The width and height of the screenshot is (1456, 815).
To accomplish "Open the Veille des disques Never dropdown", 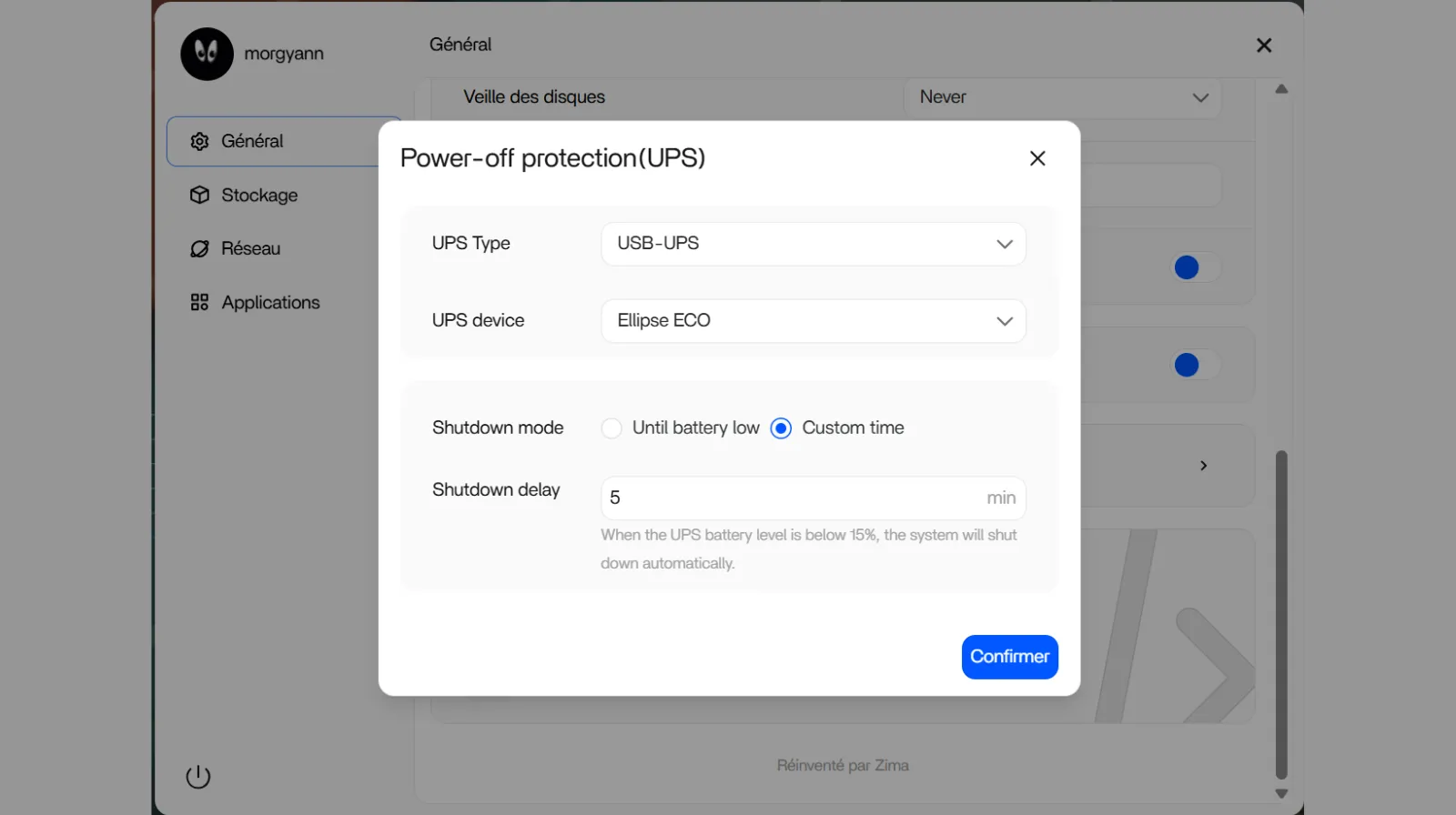I will click(x=1062, y=97).
